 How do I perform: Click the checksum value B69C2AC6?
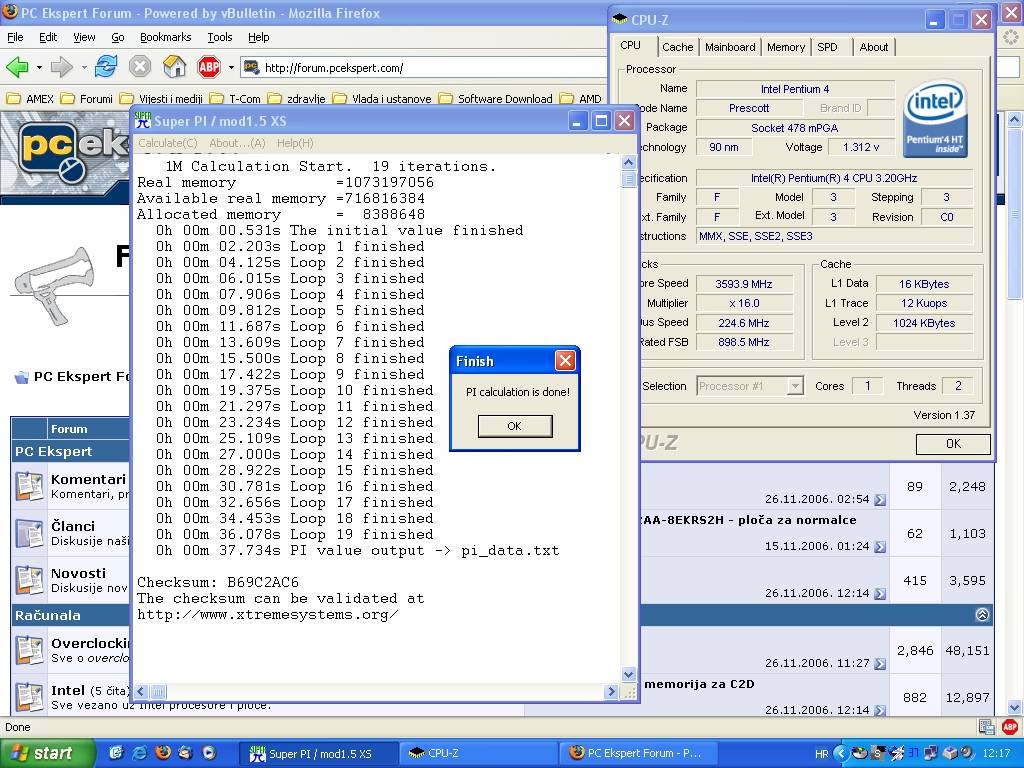pos(263,582)
